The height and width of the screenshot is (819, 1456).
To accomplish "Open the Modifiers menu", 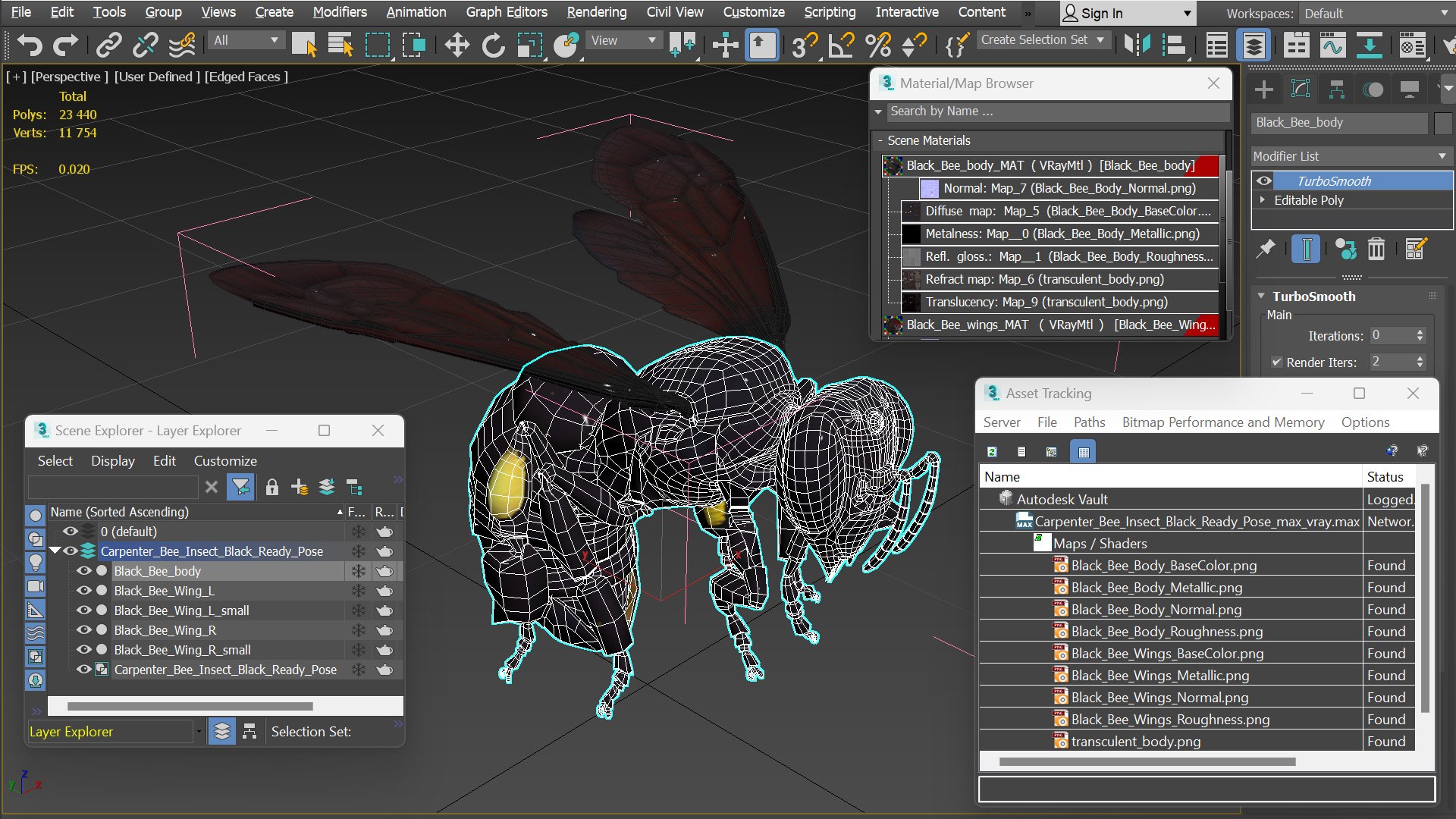I will tap(340, 12).
